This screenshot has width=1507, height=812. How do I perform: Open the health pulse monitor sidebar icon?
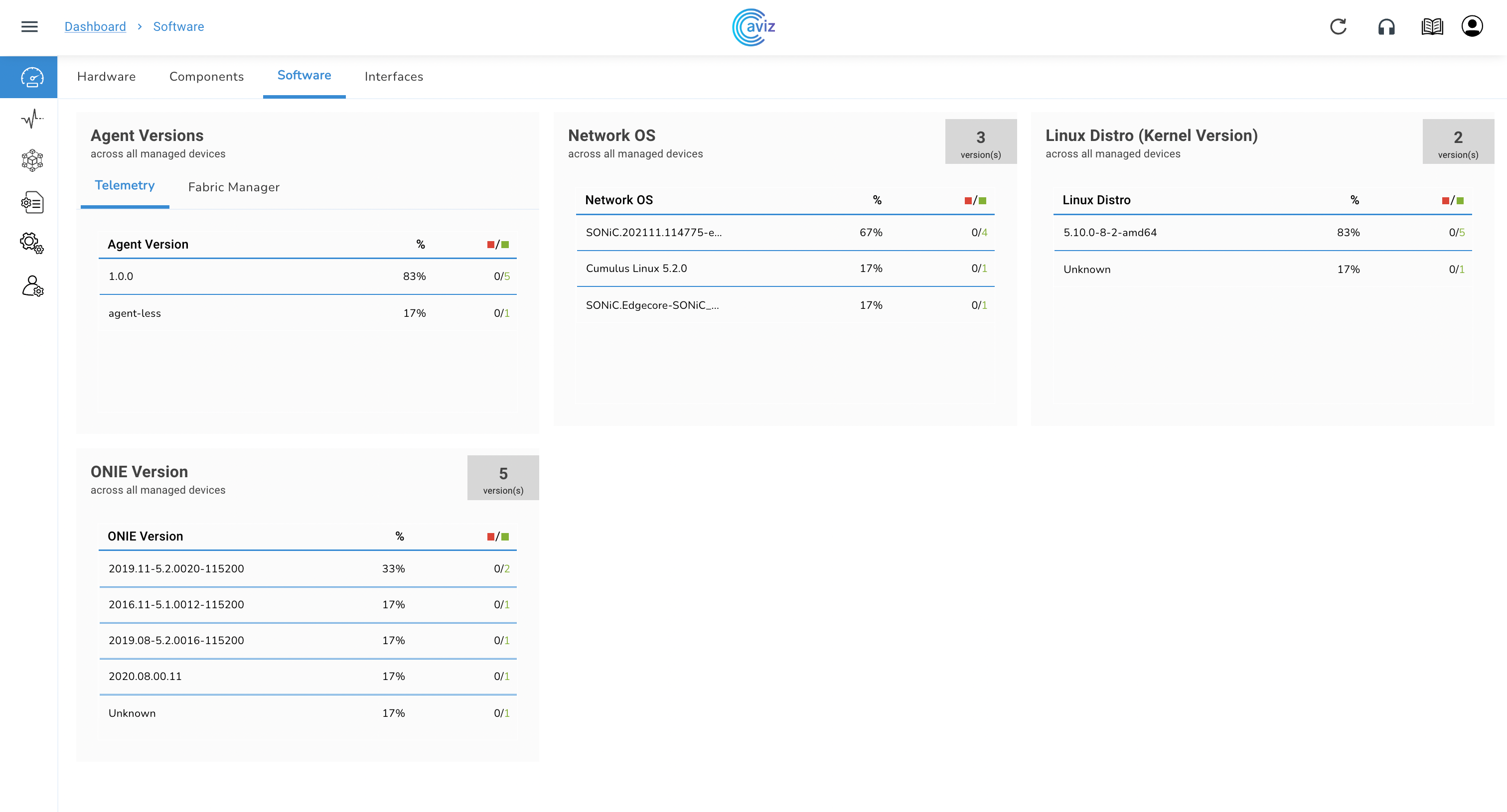click(x=32, y=119)
